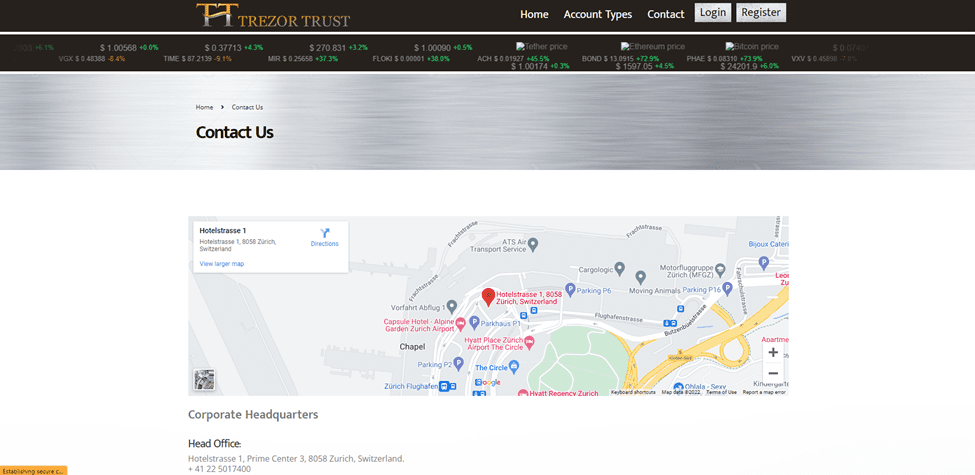Click the Login button
This screenshot has height=475, width=975.
pyautogui.click(x=713, y=12)
